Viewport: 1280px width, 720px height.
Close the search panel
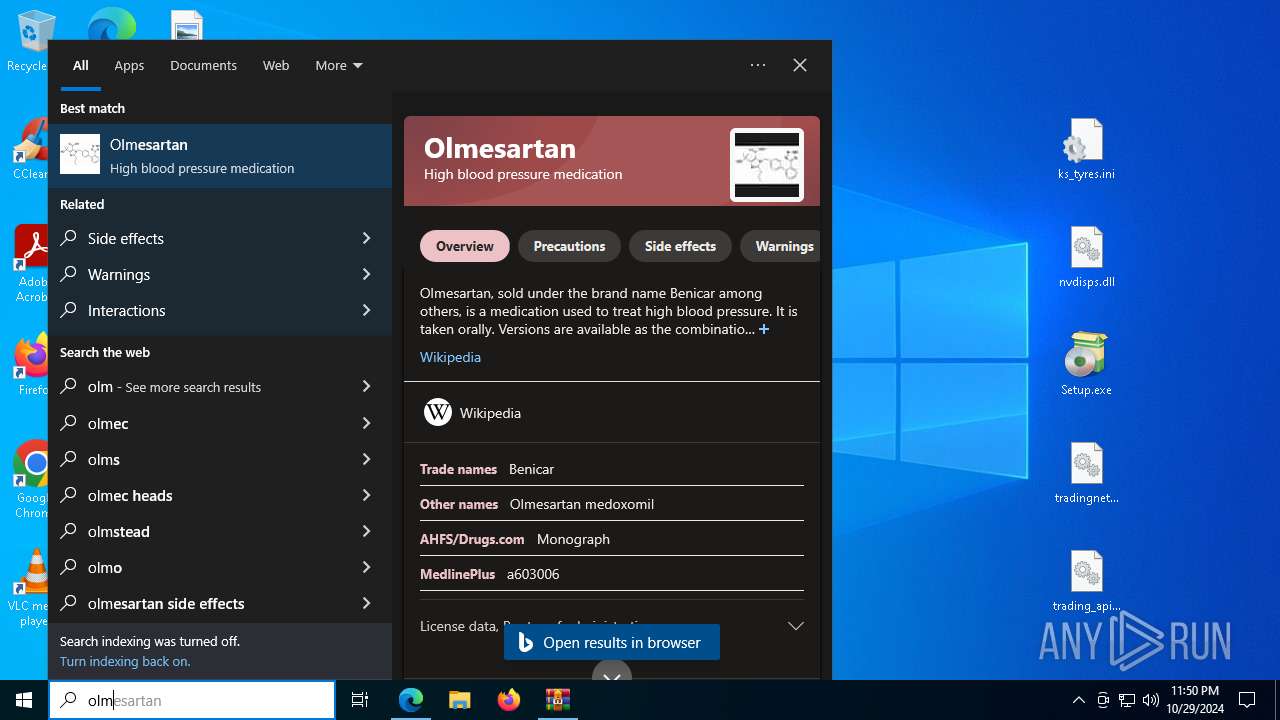[x=800, y=65]
